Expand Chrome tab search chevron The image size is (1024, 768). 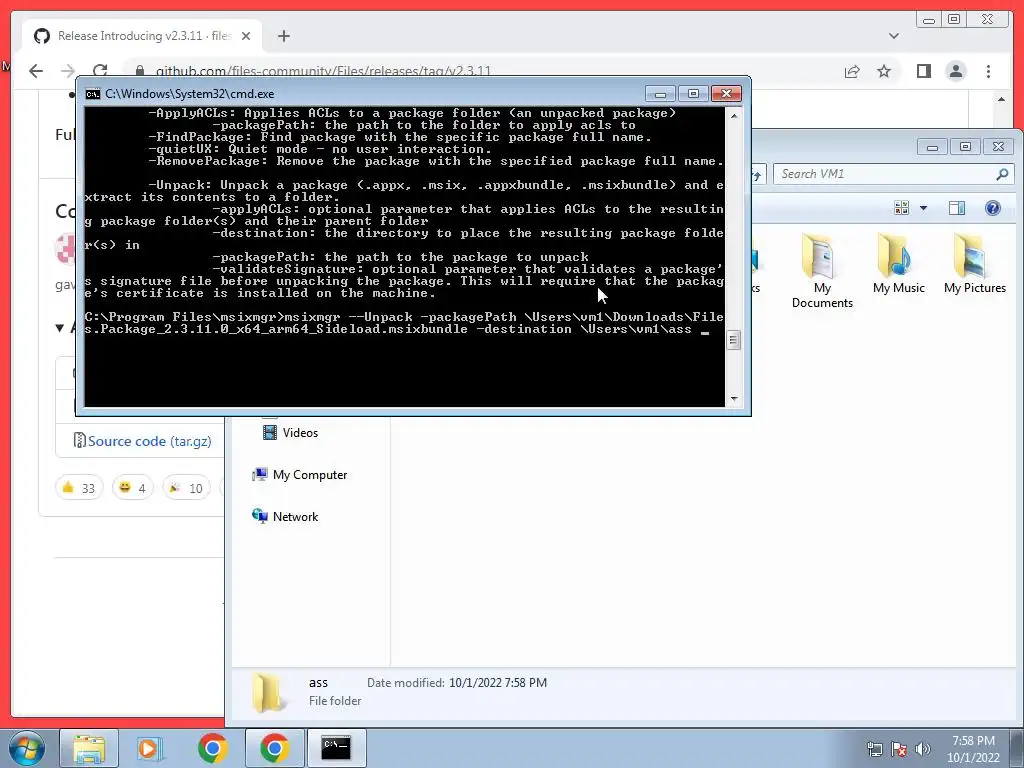894,36
